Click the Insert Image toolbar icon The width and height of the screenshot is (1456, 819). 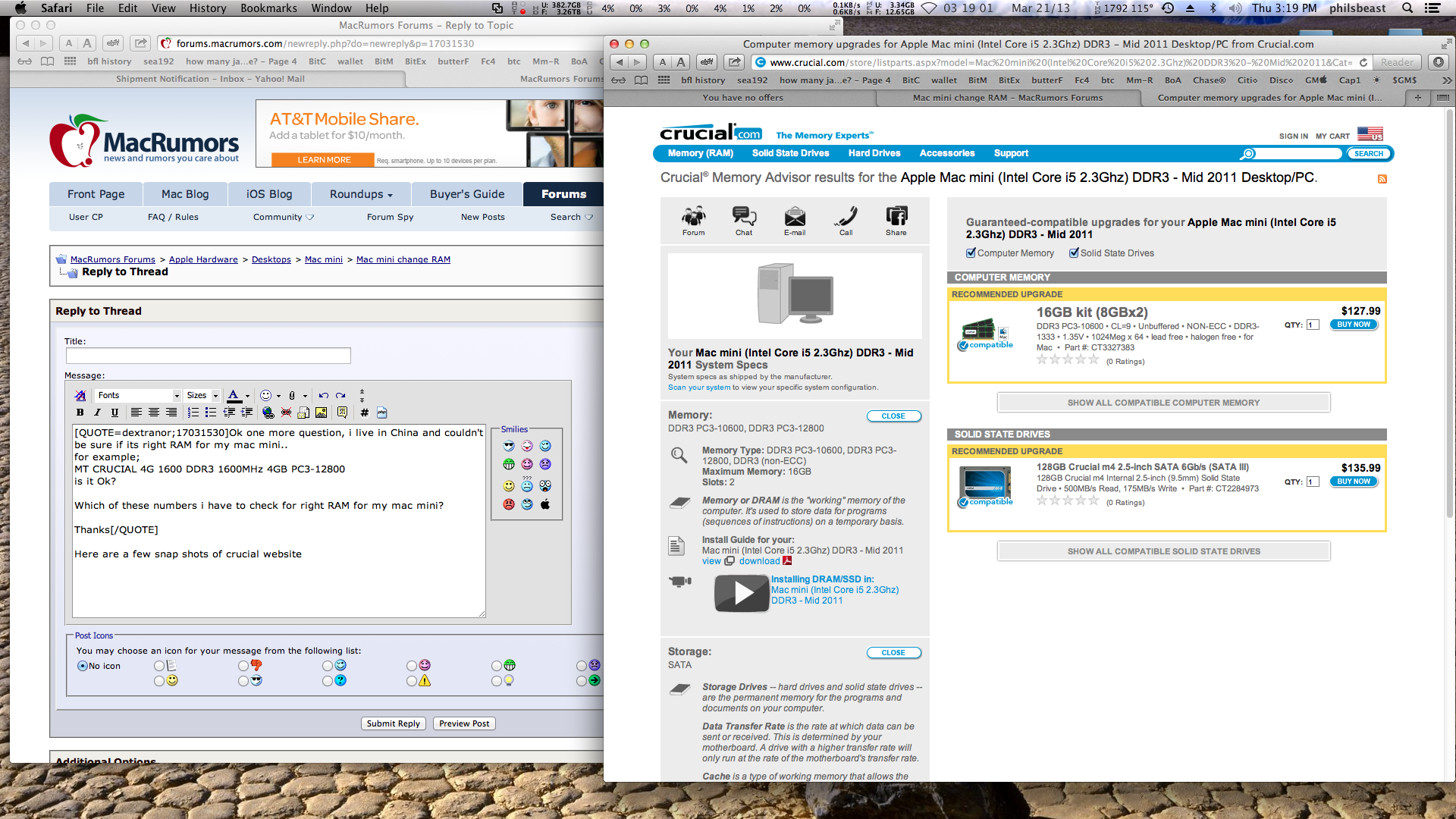coord(322,413)
